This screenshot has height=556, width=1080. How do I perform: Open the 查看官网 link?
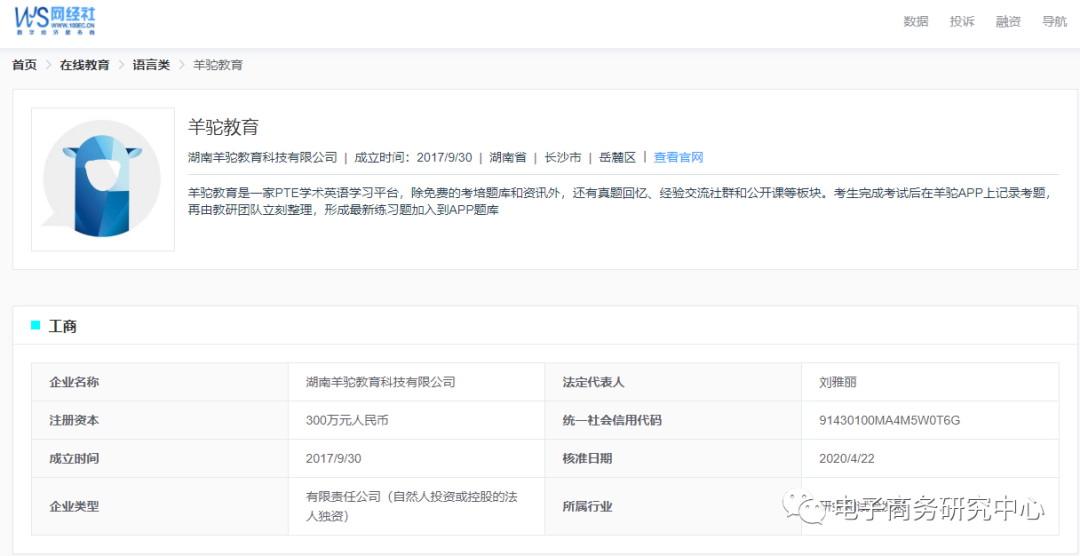(678, 157)
